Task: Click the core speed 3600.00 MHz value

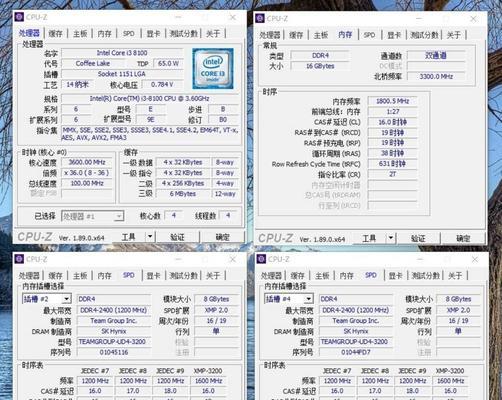Action: tap(87, 162)
